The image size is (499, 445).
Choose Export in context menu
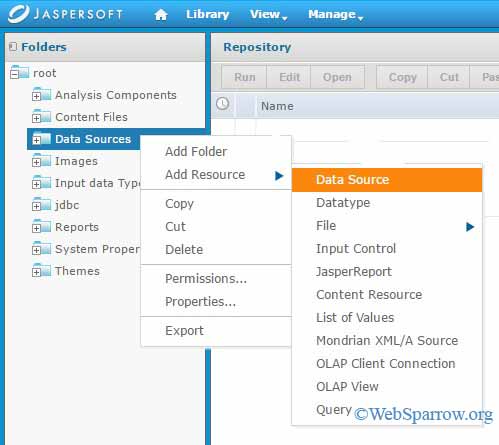[216, 330]
